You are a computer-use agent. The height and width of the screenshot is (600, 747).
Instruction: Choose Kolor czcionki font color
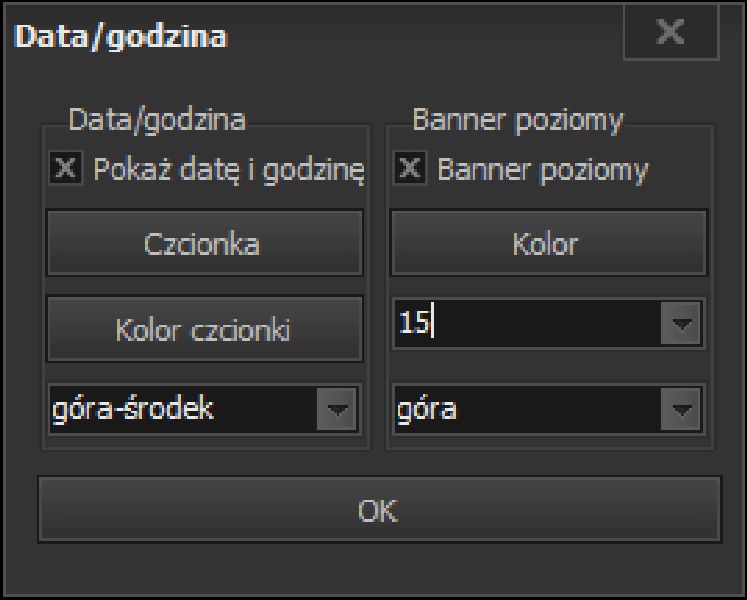pos(205,328)
